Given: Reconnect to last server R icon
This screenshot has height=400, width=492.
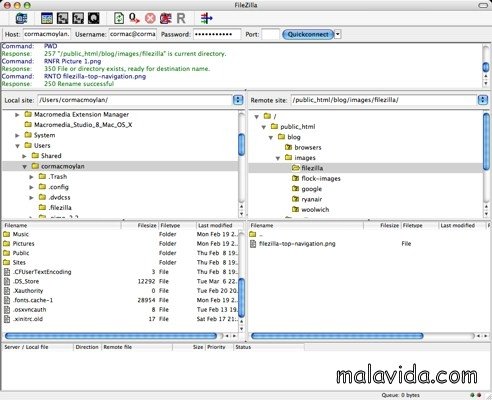Looking at the screenshot, I should click(181, 18).
